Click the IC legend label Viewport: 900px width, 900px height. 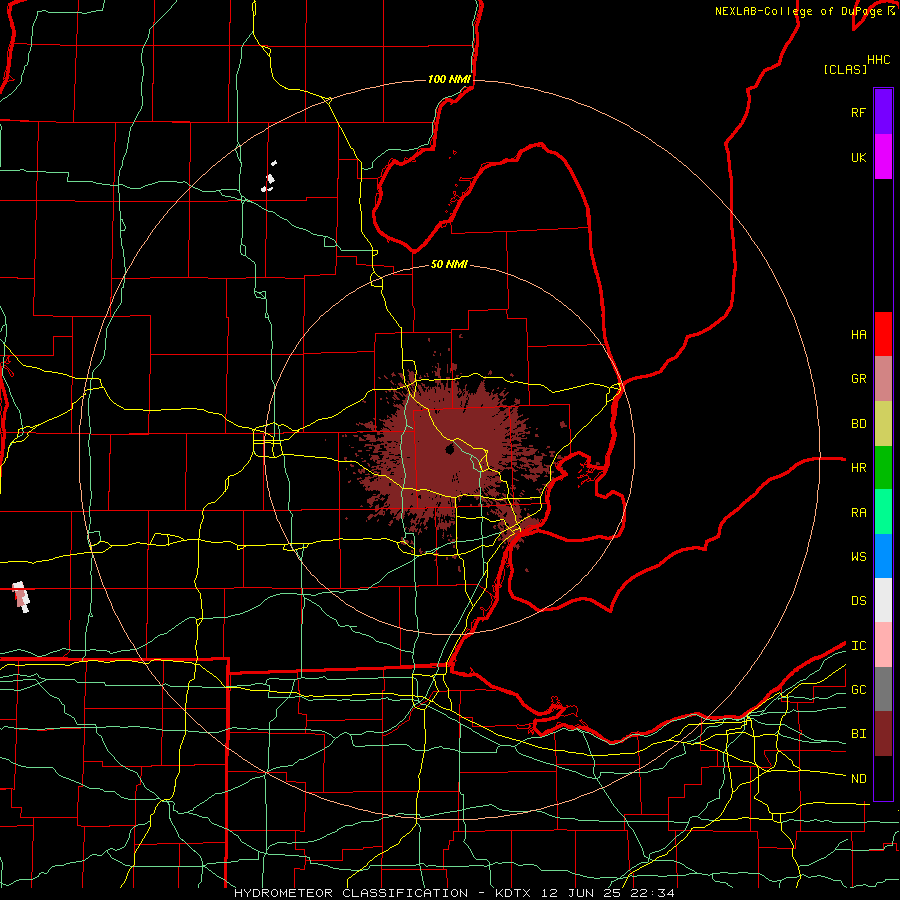coord(858,645)
